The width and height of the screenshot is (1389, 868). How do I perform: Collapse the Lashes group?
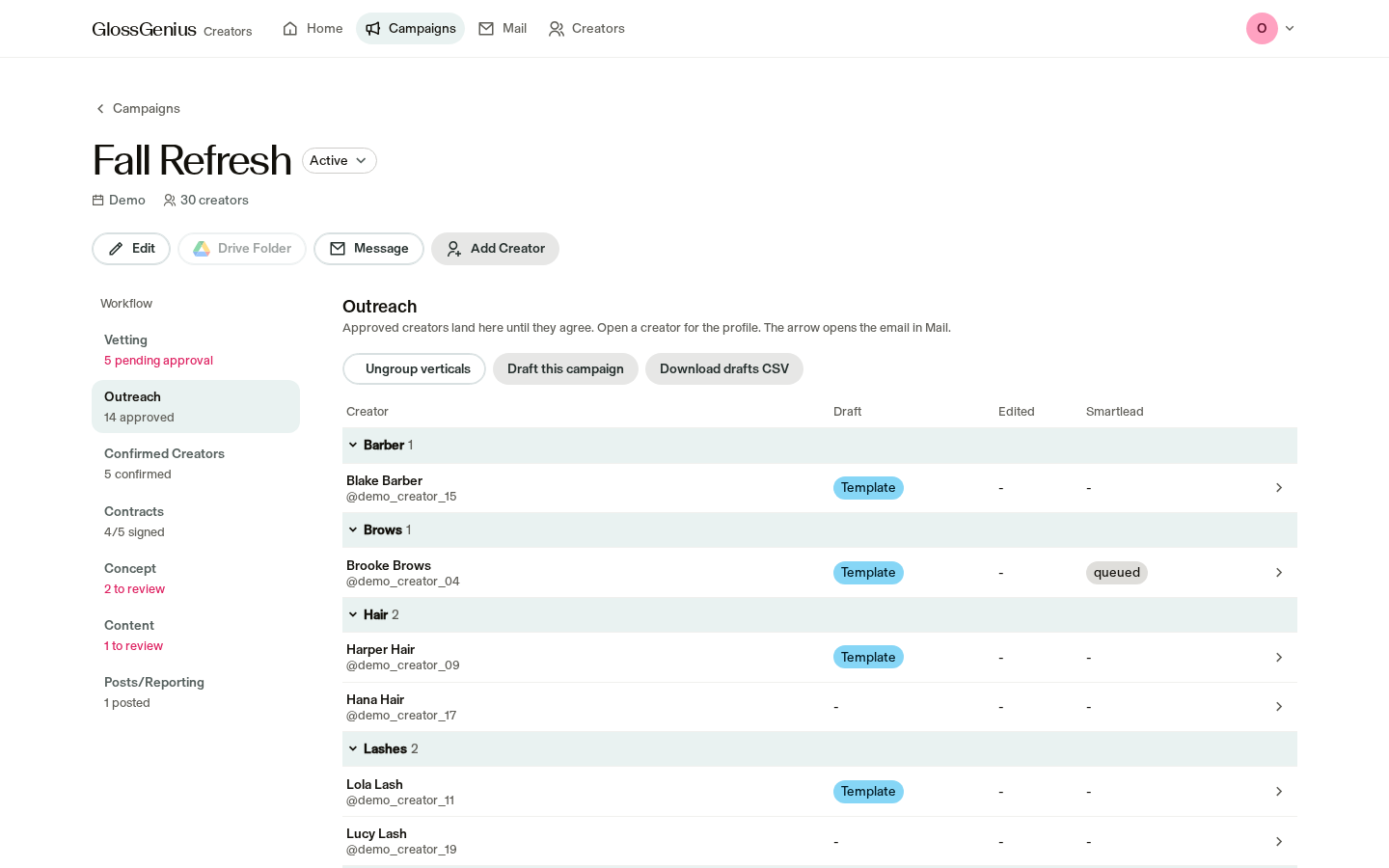[x=353, y=749]
